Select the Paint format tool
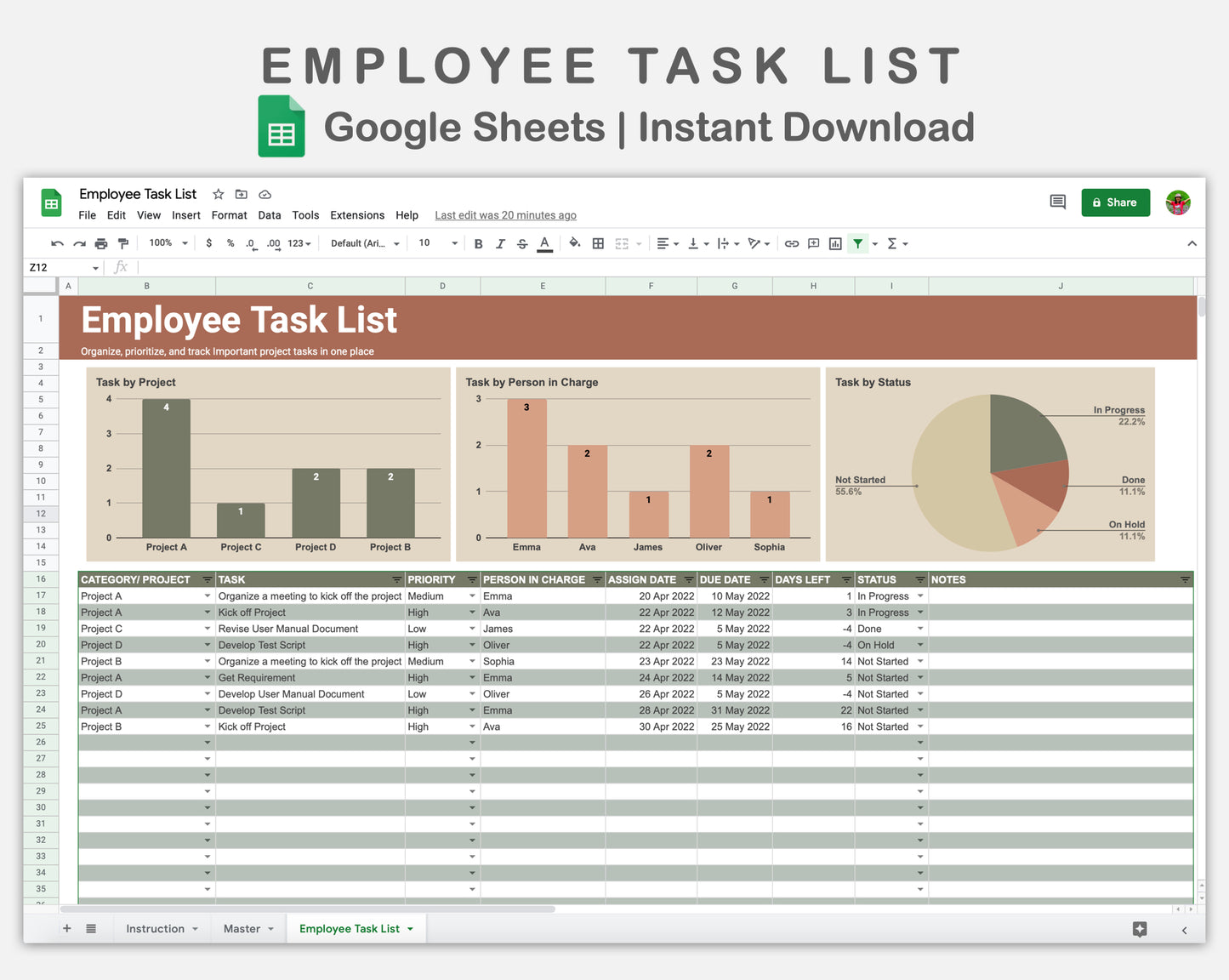Image resolution: width=1229 pixels, height=980 pixels. click(x=122, y=243)
